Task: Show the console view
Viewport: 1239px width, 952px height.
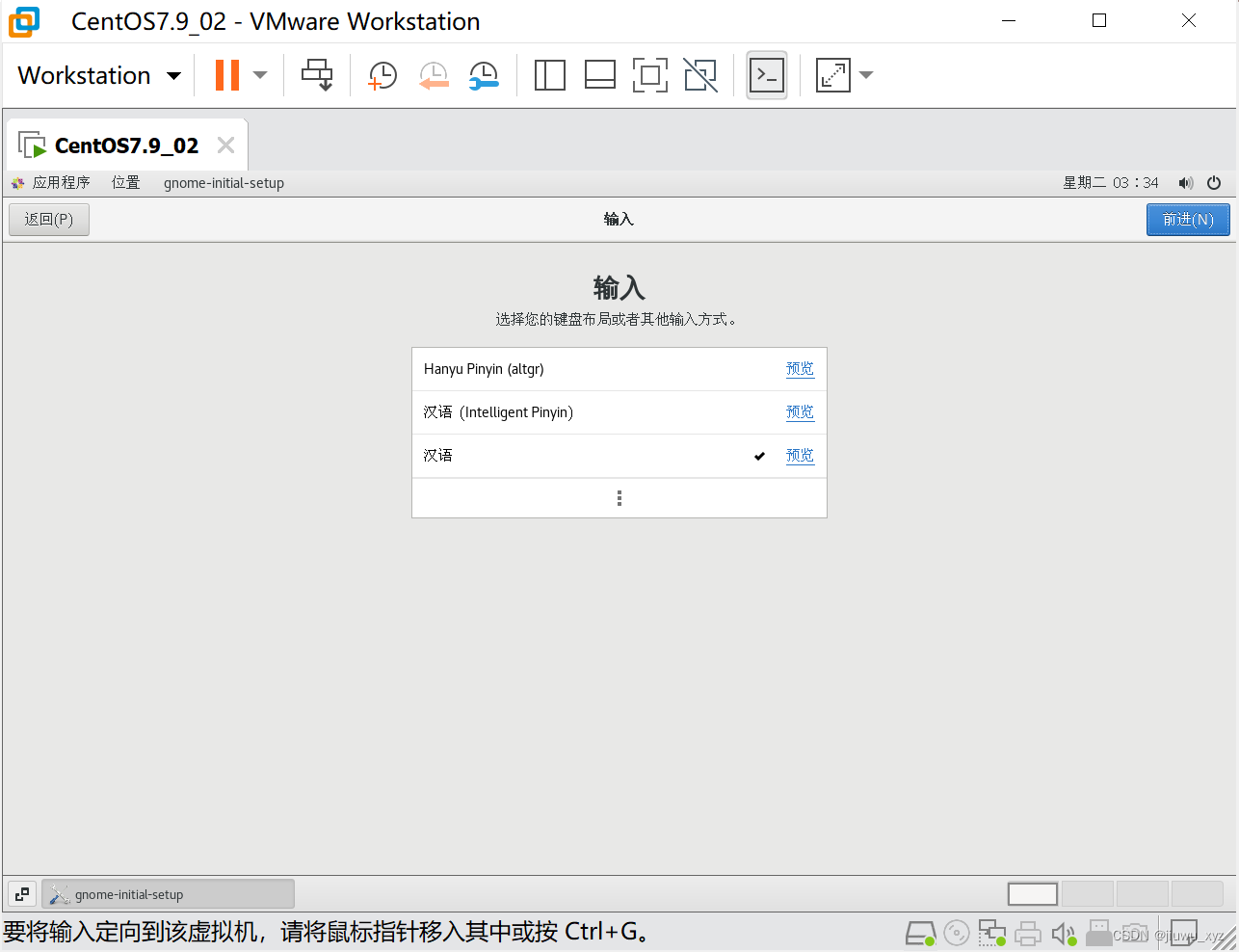Action: coord(767,75)
